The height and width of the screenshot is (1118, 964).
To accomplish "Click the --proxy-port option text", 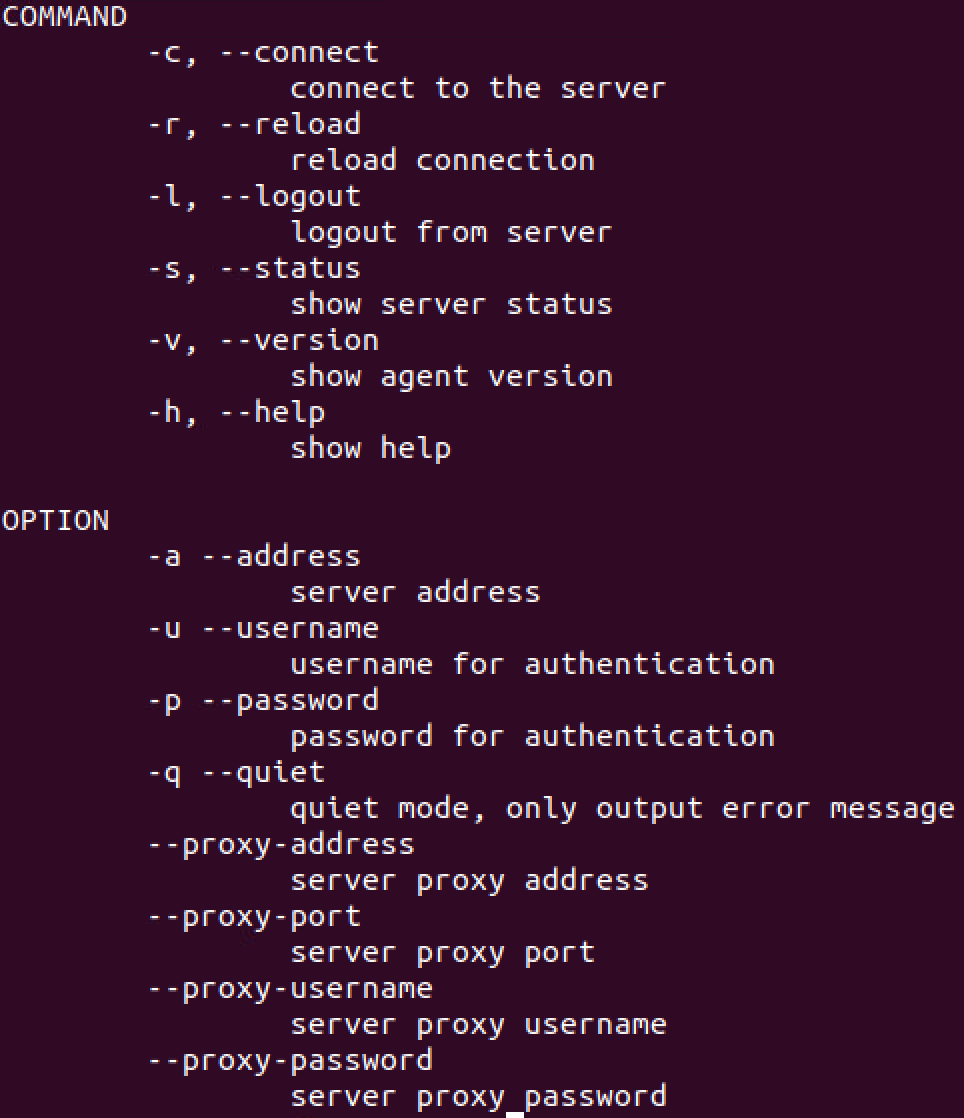I will (254, 918).
